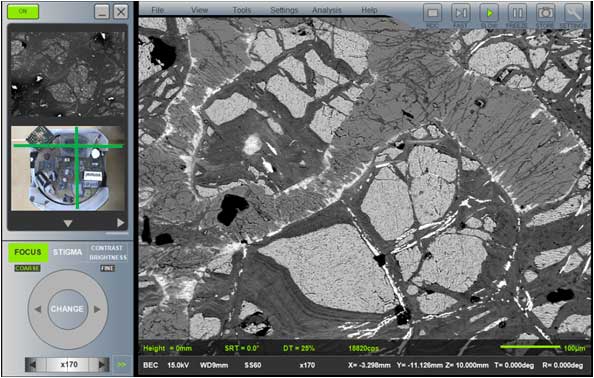Click the CHANGE button in the dial
This screenshot has width=594, height=378.
(67, 309)
